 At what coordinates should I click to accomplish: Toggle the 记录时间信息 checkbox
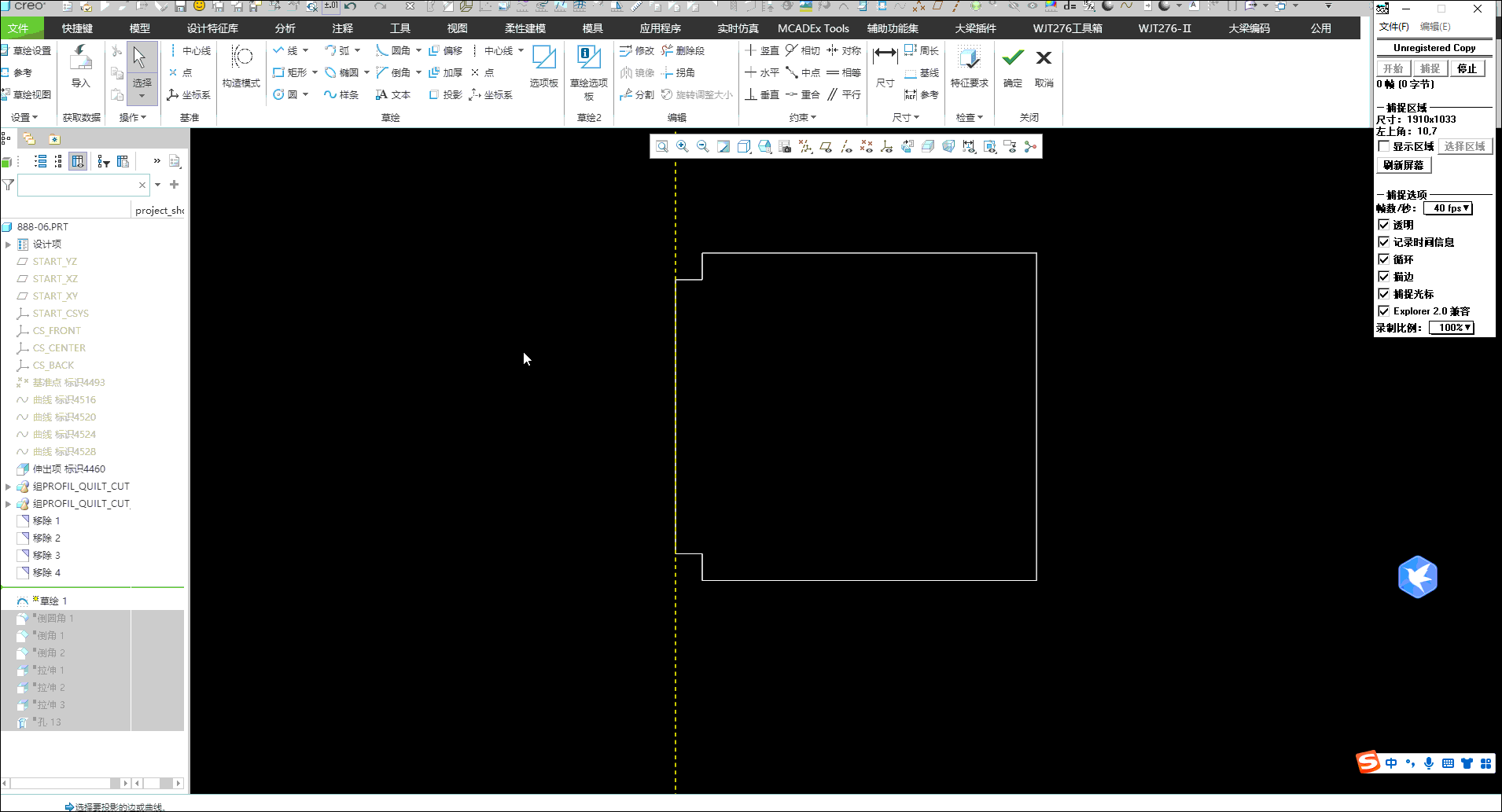tap(1384, 242)
